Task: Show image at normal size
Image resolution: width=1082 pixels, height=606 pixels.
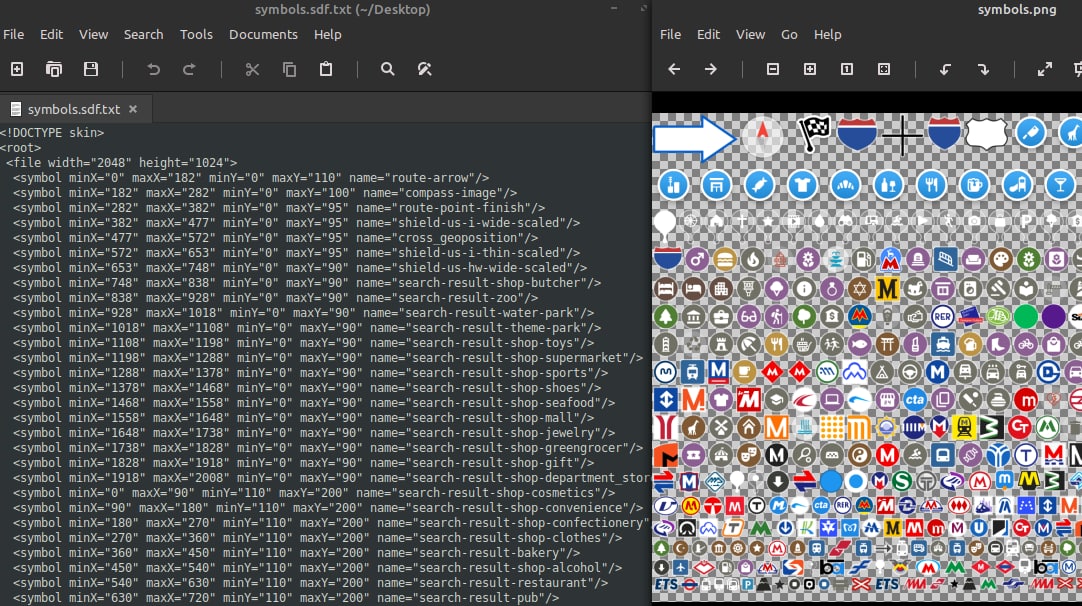Action: click(847, 69)
